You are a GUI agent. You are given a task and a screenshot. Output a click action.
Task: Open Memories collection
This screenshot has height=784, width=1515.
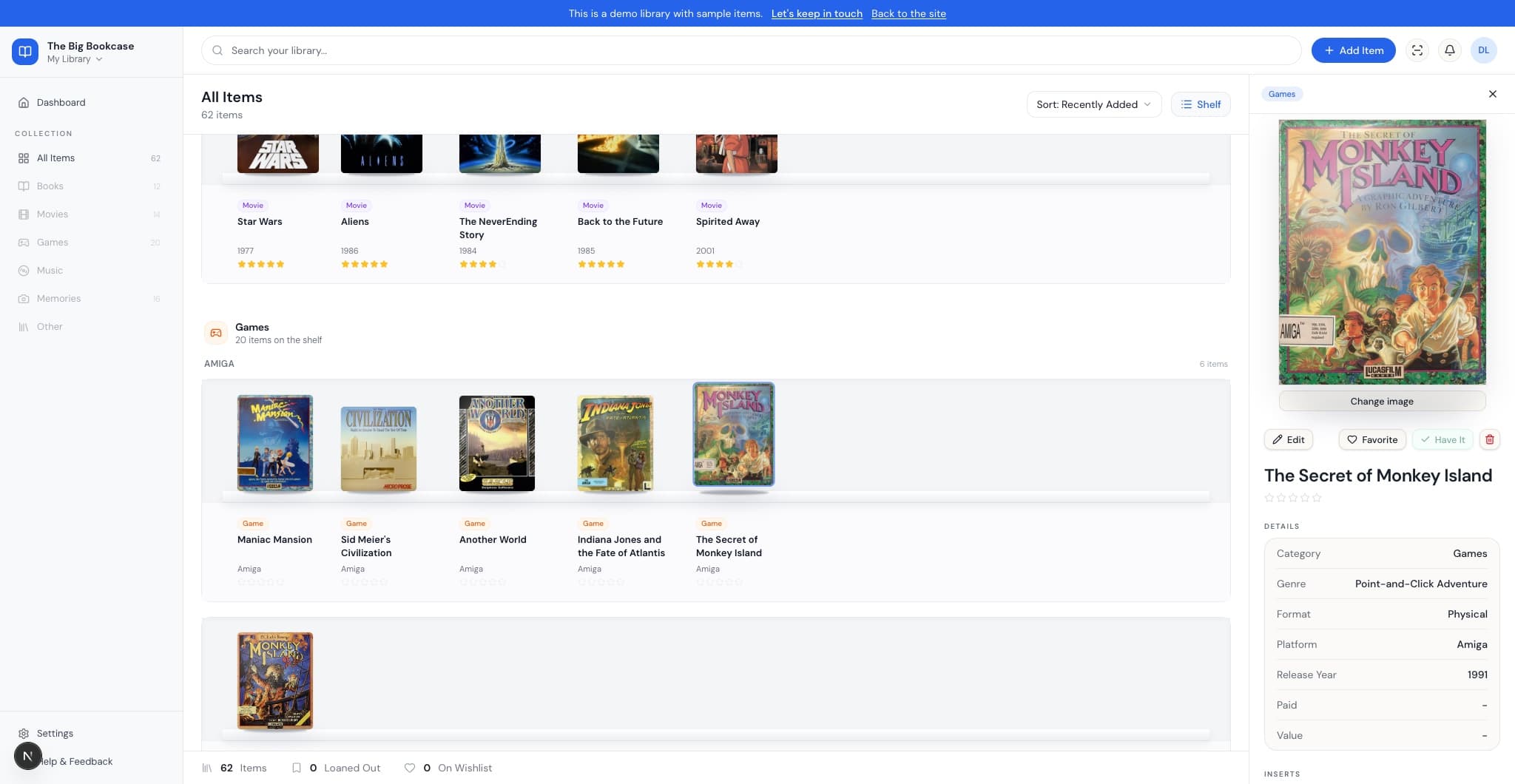click(x=92, y=299)
